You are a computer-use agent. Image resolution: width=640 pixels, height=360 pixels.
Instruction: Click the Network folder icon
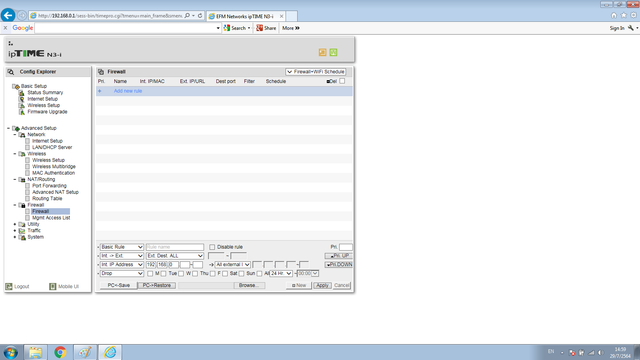click(22, 135)
